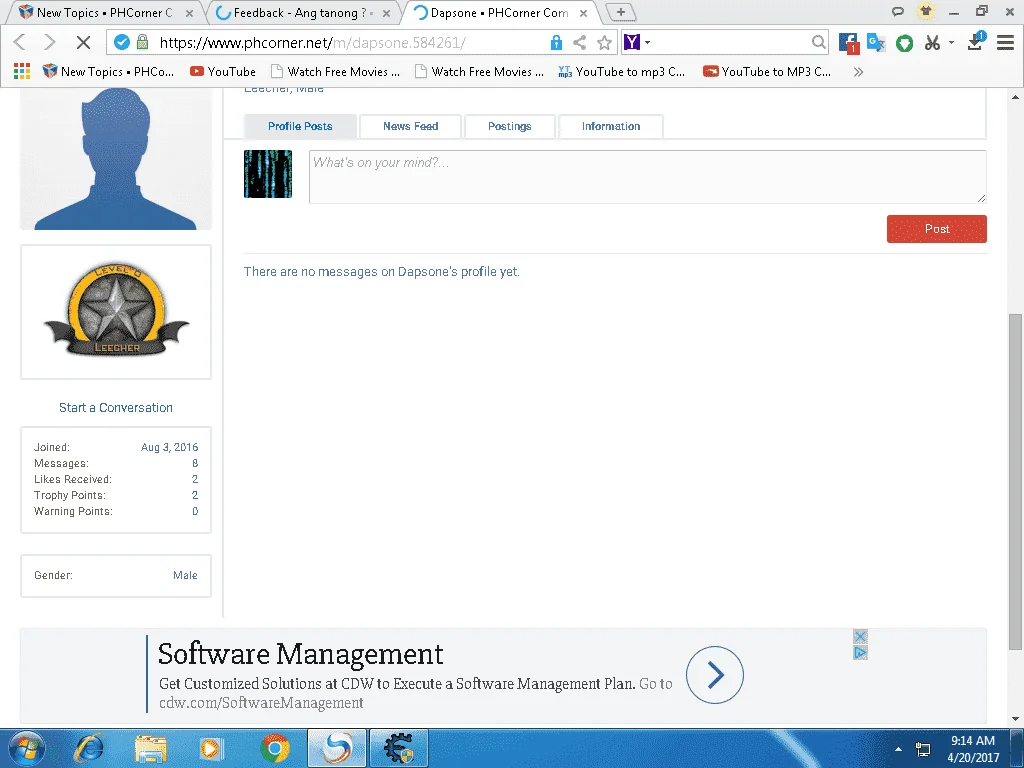Bookmark the page with the star icon
1024x768 pixels.
605,42
